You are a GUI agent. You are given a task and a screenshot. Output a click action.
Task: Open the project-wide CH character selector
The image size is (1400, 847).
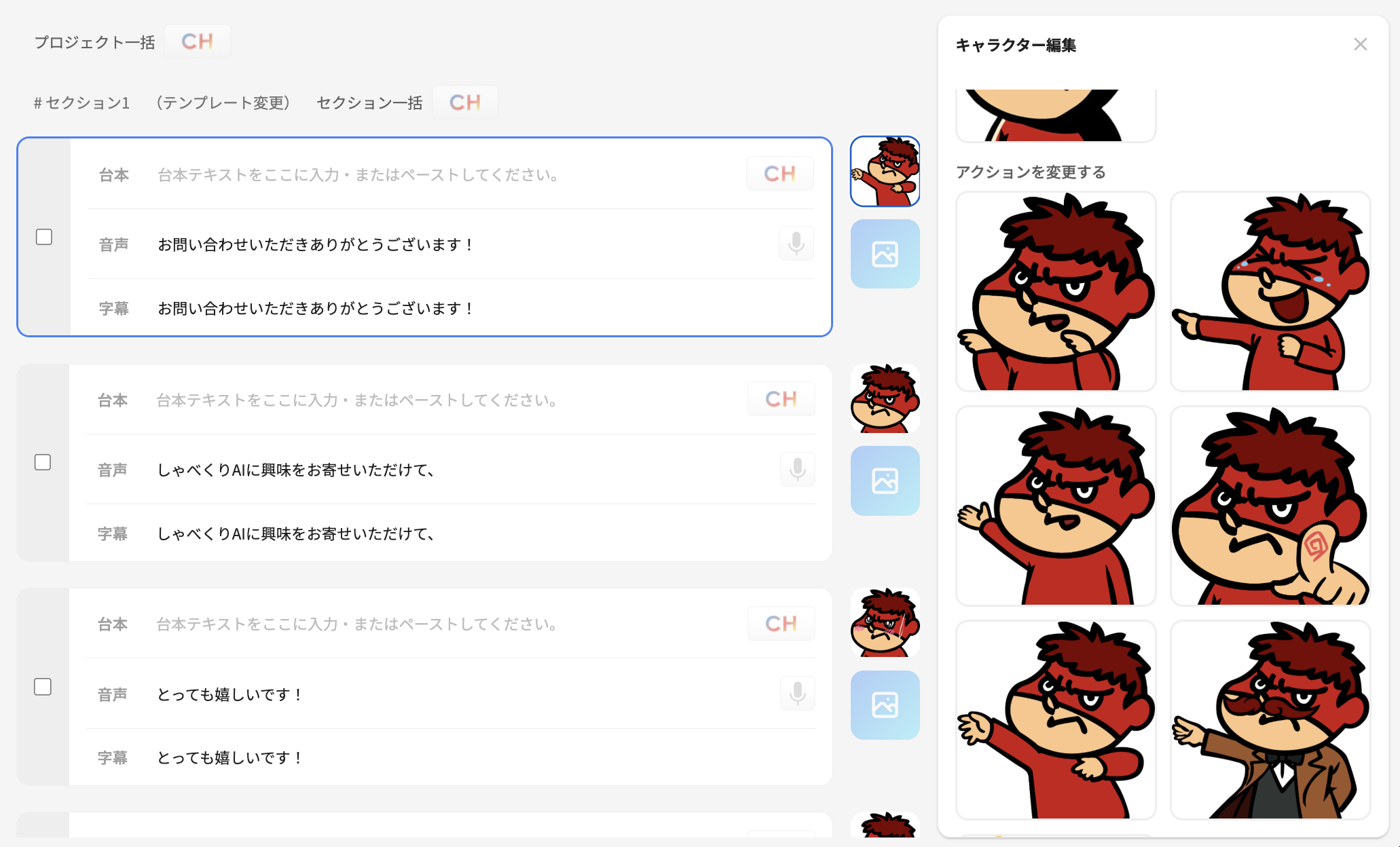tap(197, 41)
